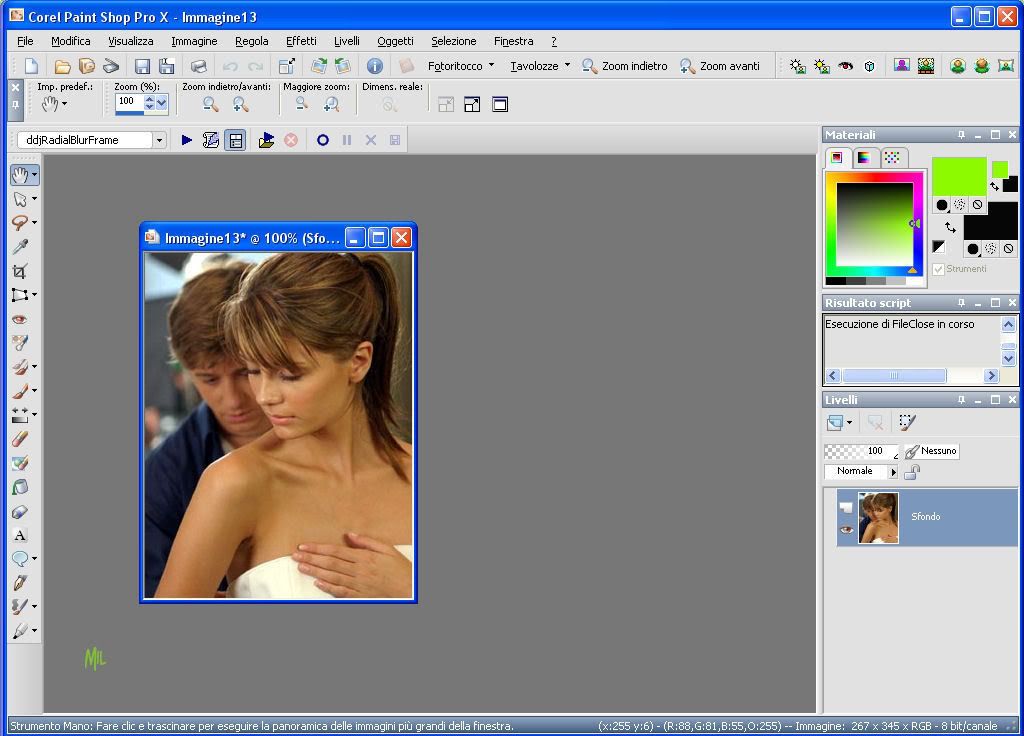1024x736 pixels.
Task: Select the Paint Brush tool
Action: point(20,391)
